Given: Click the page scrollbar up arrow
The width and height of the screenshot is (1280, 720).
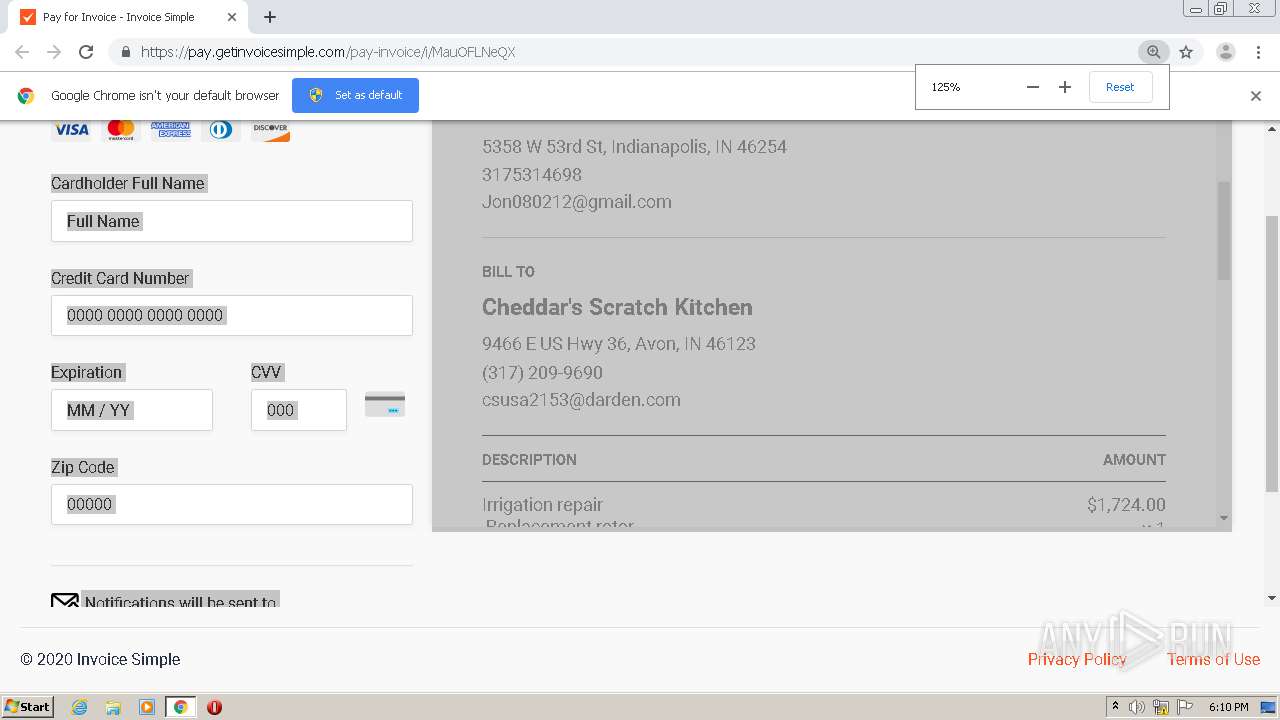Looking at the screenshot, I should point(1272,127).
